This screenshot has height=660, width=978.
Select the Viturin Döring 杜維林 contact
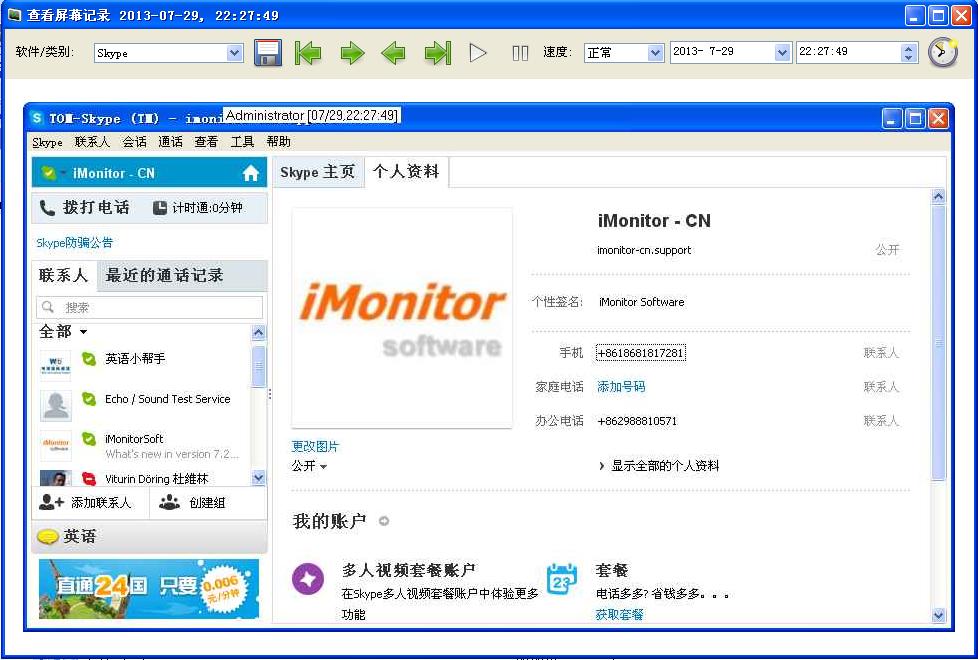click(x=142, y=478)
